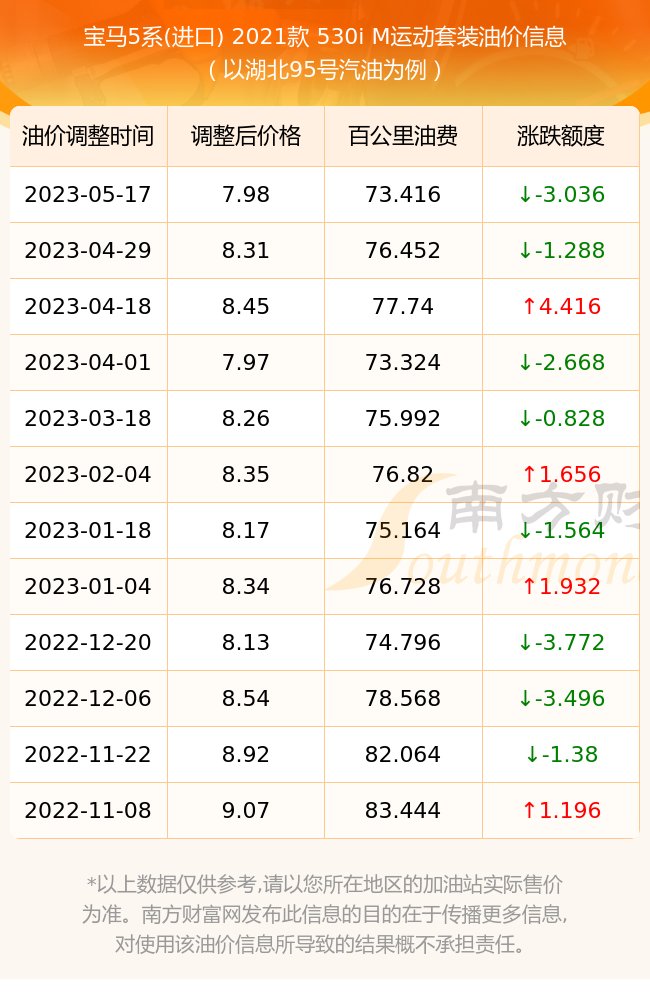Click the red up arrow beside 4.416
The width and height of the screenshot is (650, 1000).
529,307
